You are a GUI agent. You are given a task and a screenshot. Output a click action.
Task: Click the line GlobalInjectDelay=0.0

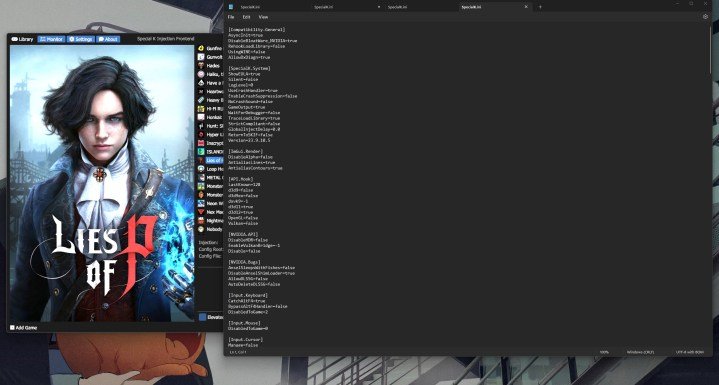point(254,129)
